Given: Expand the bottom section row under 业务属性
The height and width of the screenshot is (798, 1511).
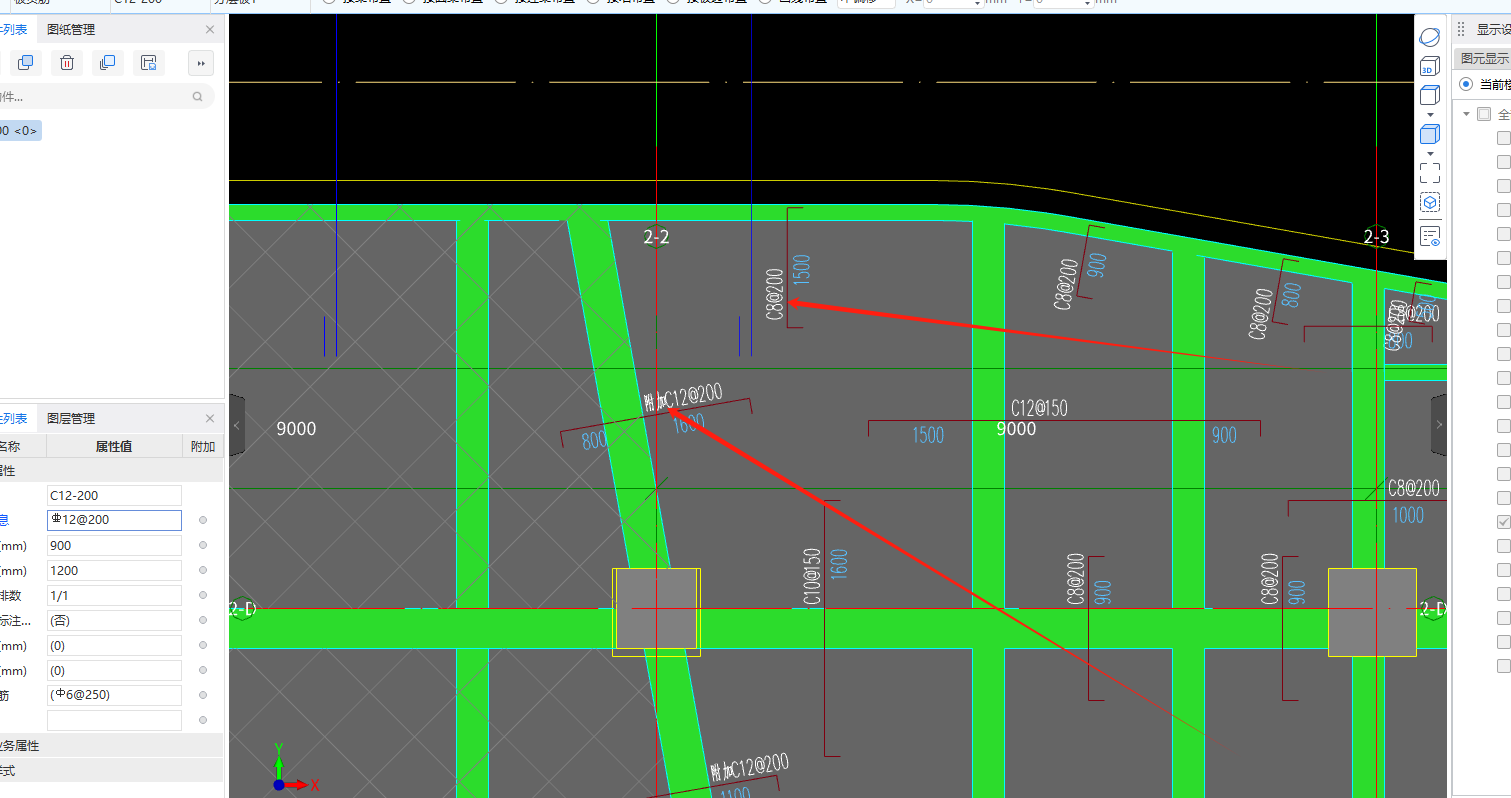Looking at the screenshot, I should pyautogui.click(x=111, y=771).
